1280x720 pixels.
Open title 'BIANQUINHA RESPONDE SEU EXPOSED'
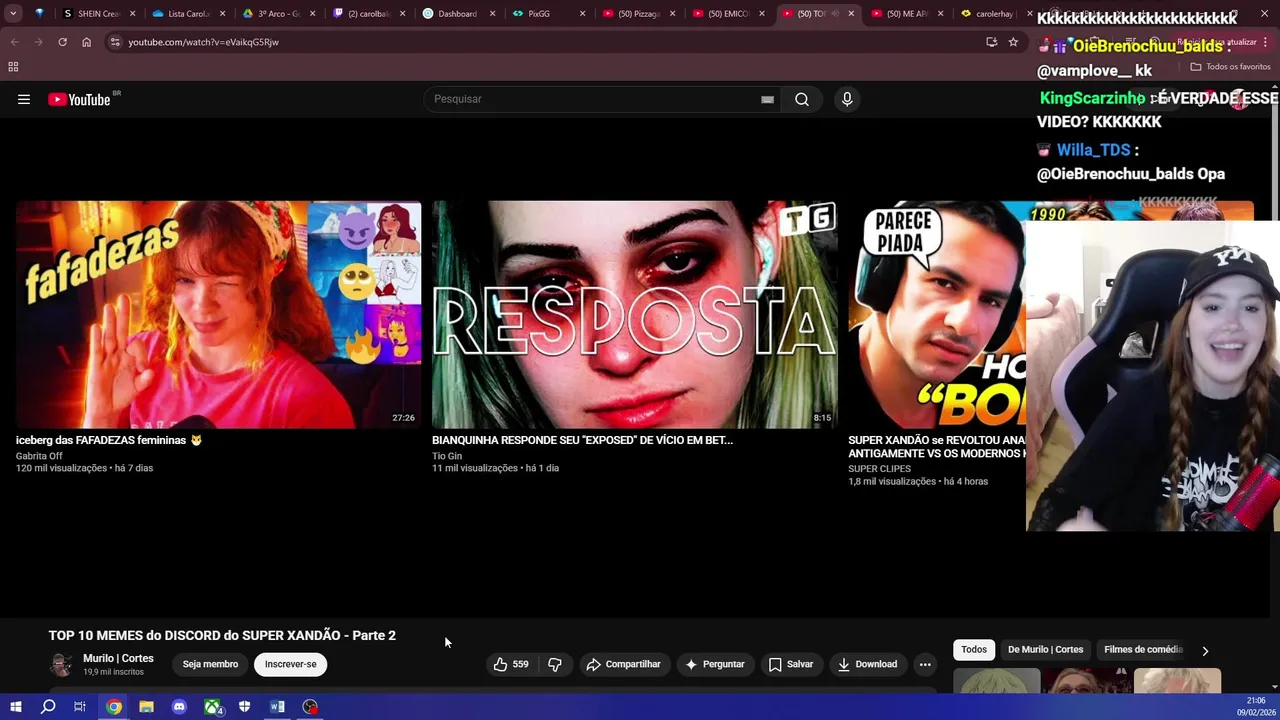coord(582,440)
